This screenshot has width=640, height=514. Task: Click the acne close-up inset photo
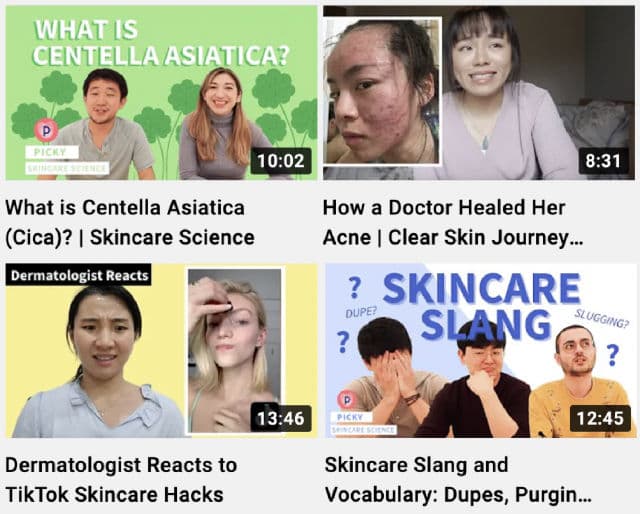382,91
